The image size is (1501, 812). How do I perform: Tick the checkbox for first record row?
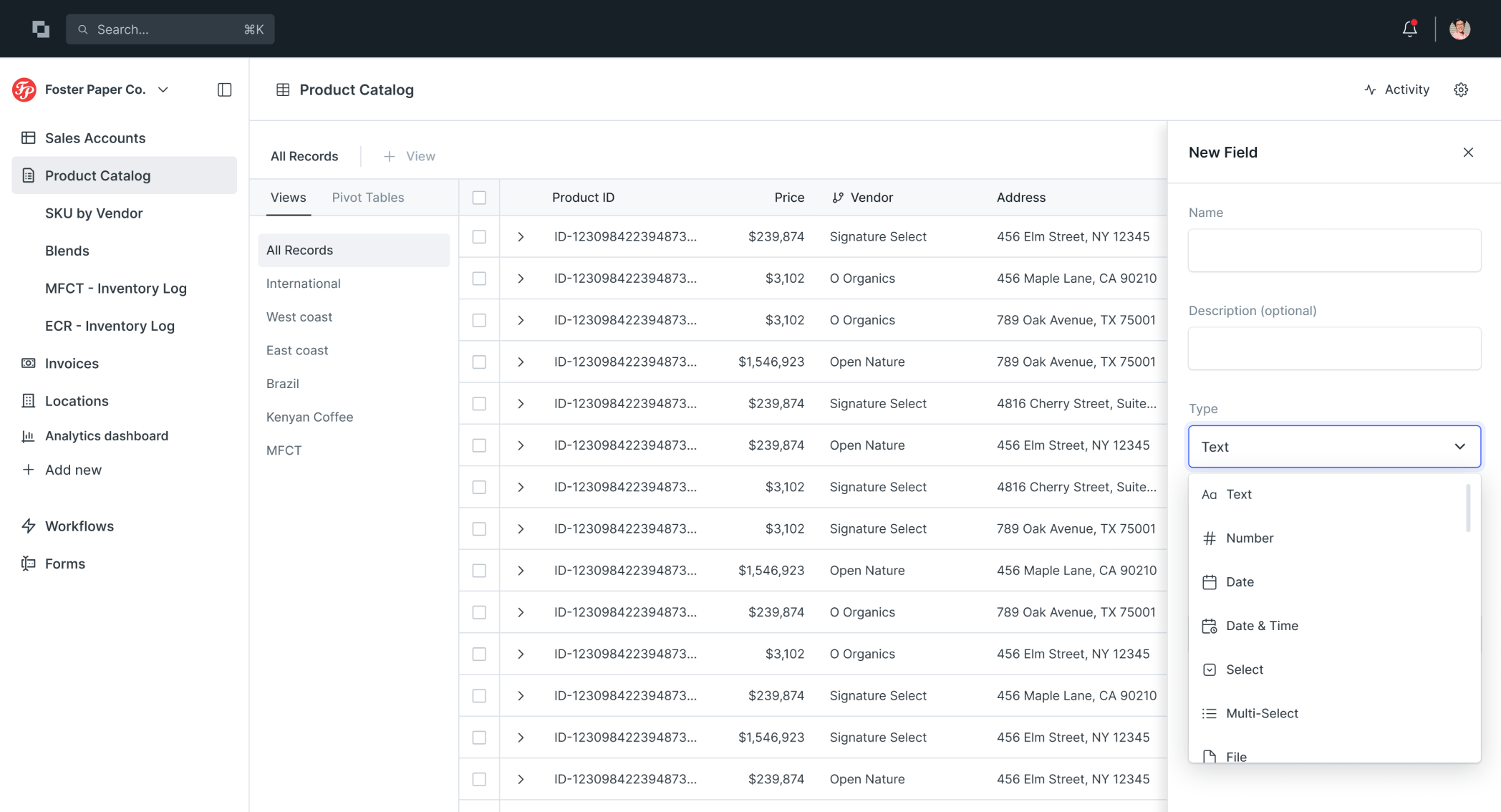tap(479, 236)
